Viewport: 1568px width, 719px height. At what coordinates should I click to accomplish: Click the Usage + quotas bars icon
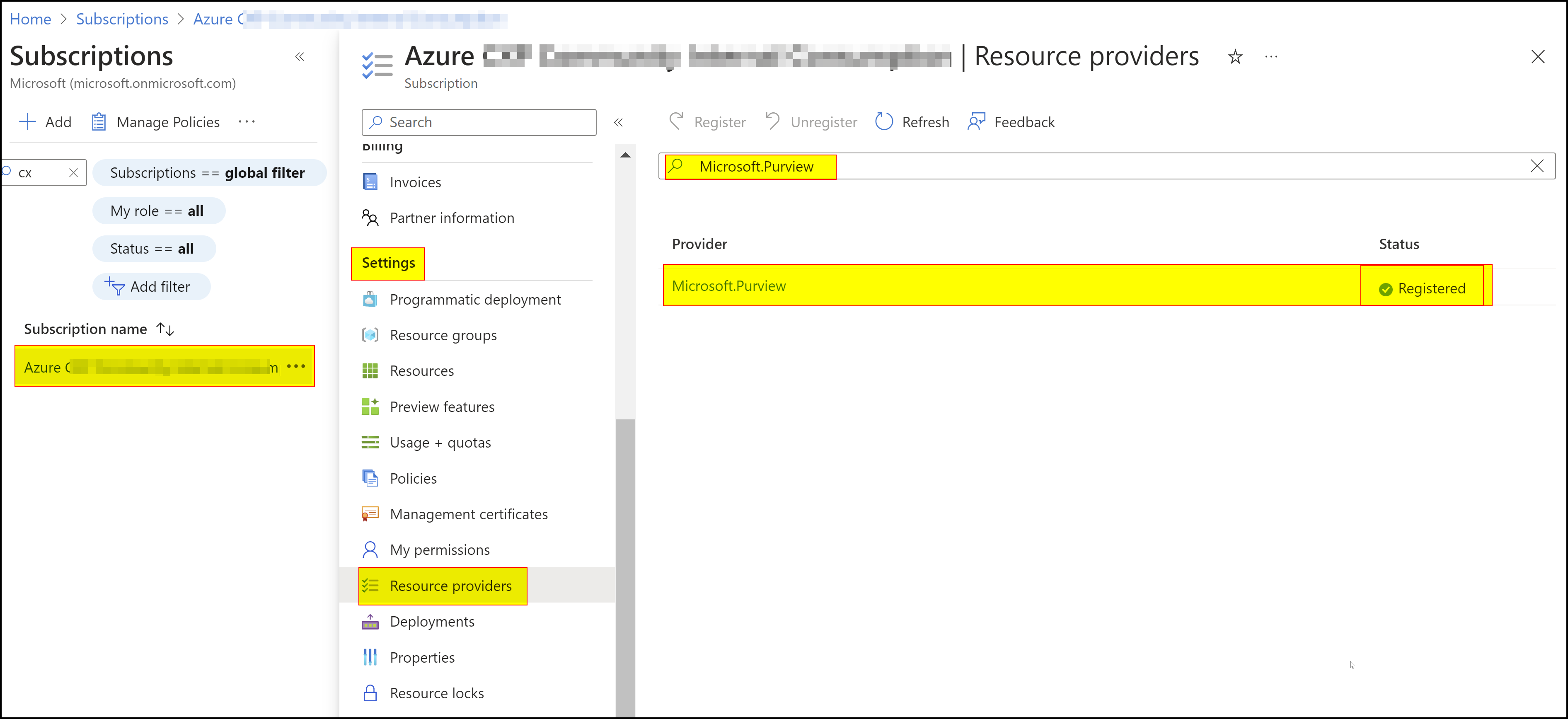pyautogui.click(x=370, y=442)
